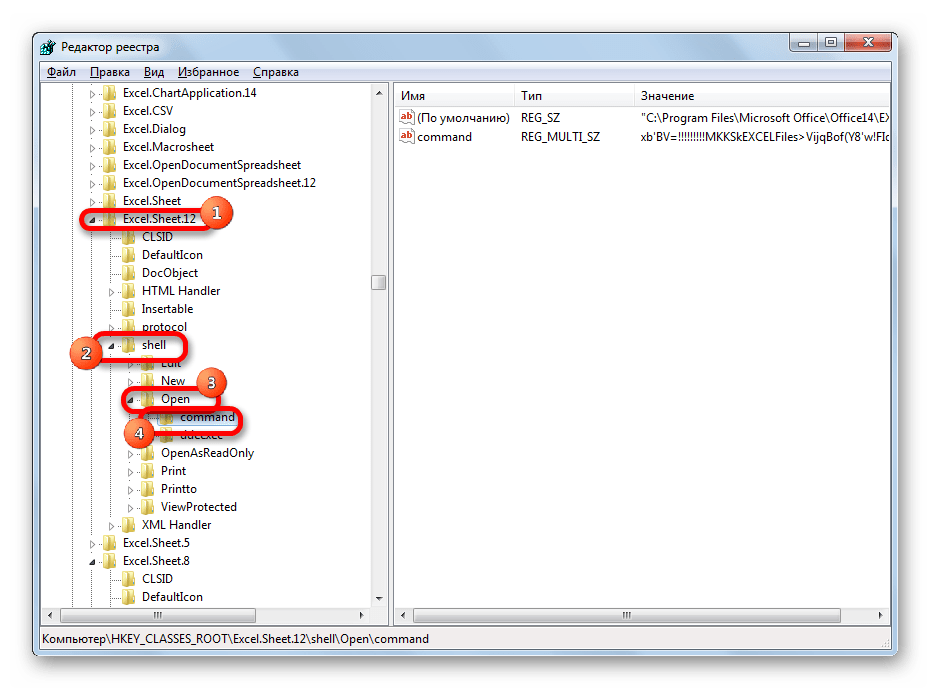Click the Print folder icon
Image resolution: width=931 pixels, height=689 pixels.
coord(147,470)
